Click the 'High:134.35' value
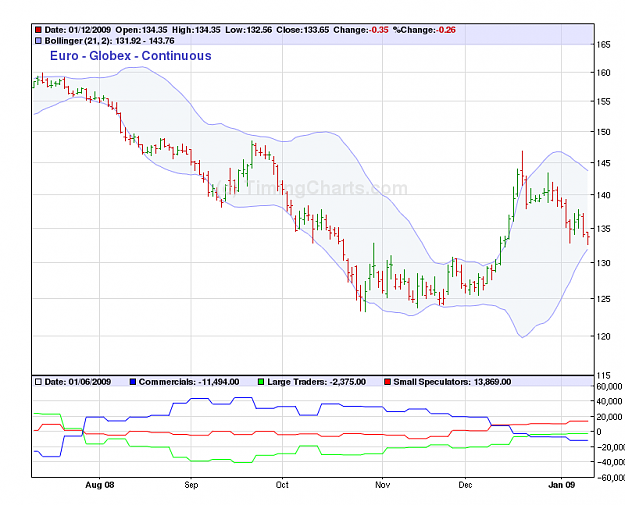This screenshot has width=625, height=505. click(x=196, y=30)
